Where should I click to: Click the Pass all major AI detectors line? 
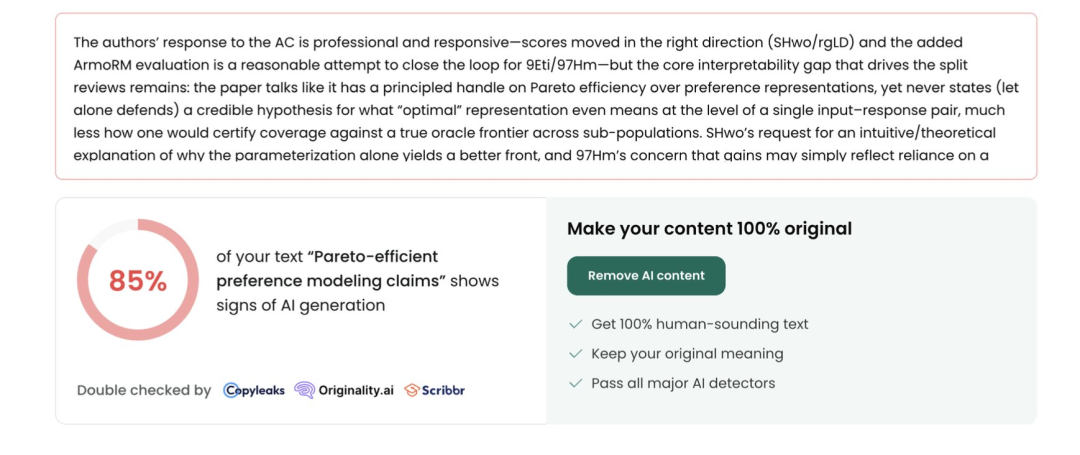[x=683, y=383]
